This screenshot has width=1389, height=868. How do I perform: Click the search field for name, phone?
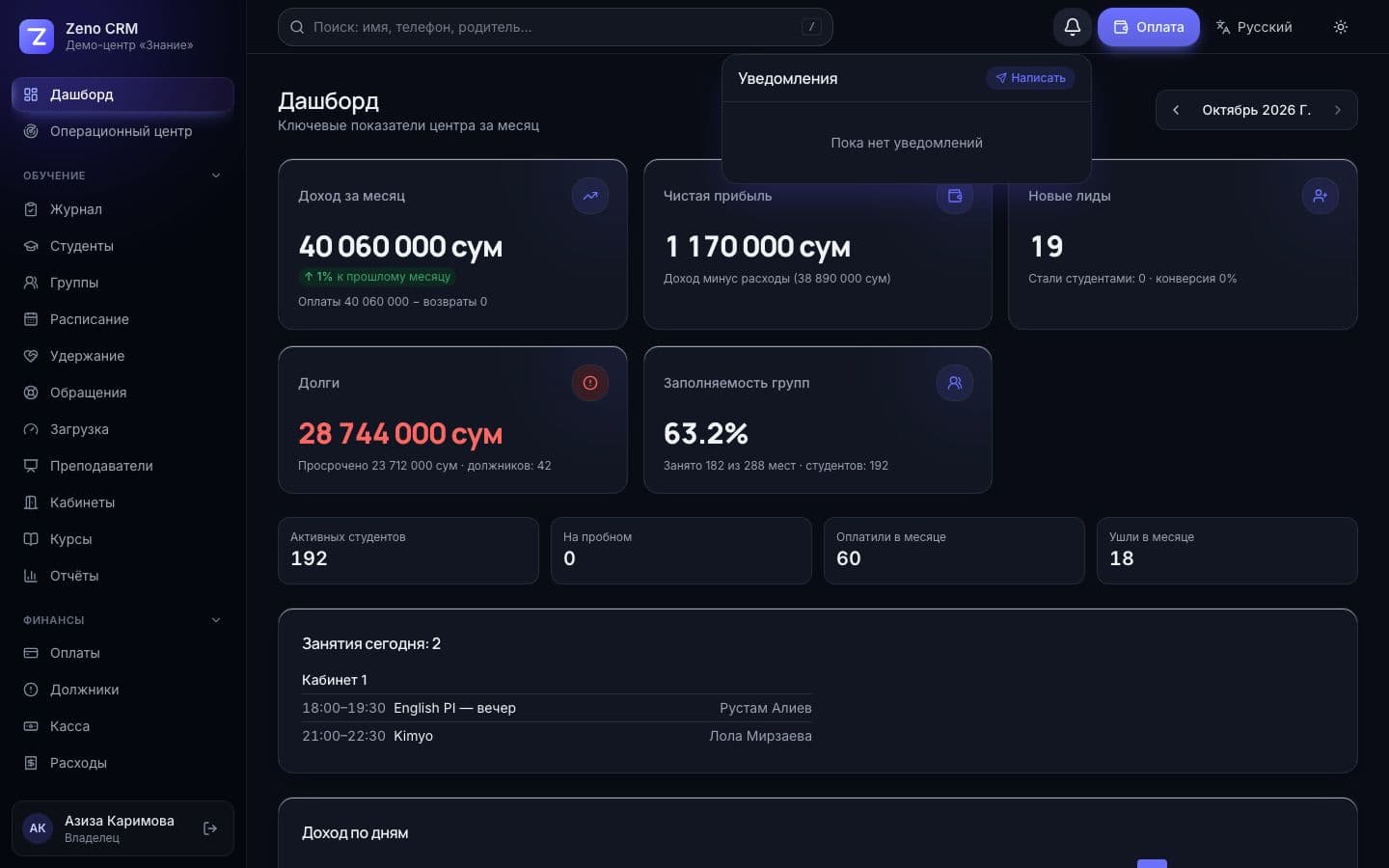556,27
